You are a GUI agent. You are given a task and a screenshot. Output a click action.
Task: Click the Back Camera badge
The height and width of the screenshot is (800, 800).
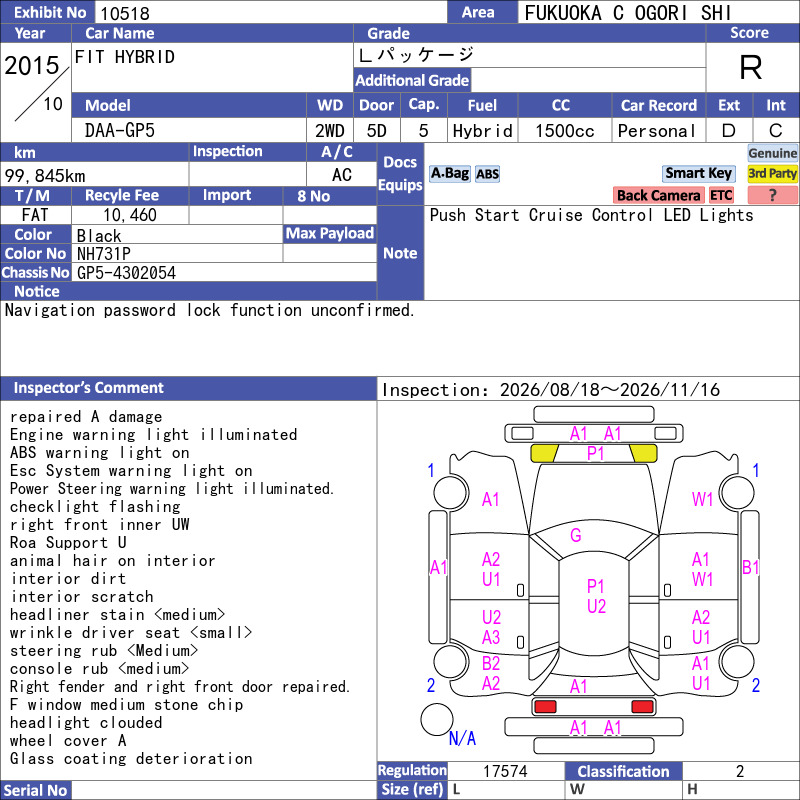(x=658, y=195)
